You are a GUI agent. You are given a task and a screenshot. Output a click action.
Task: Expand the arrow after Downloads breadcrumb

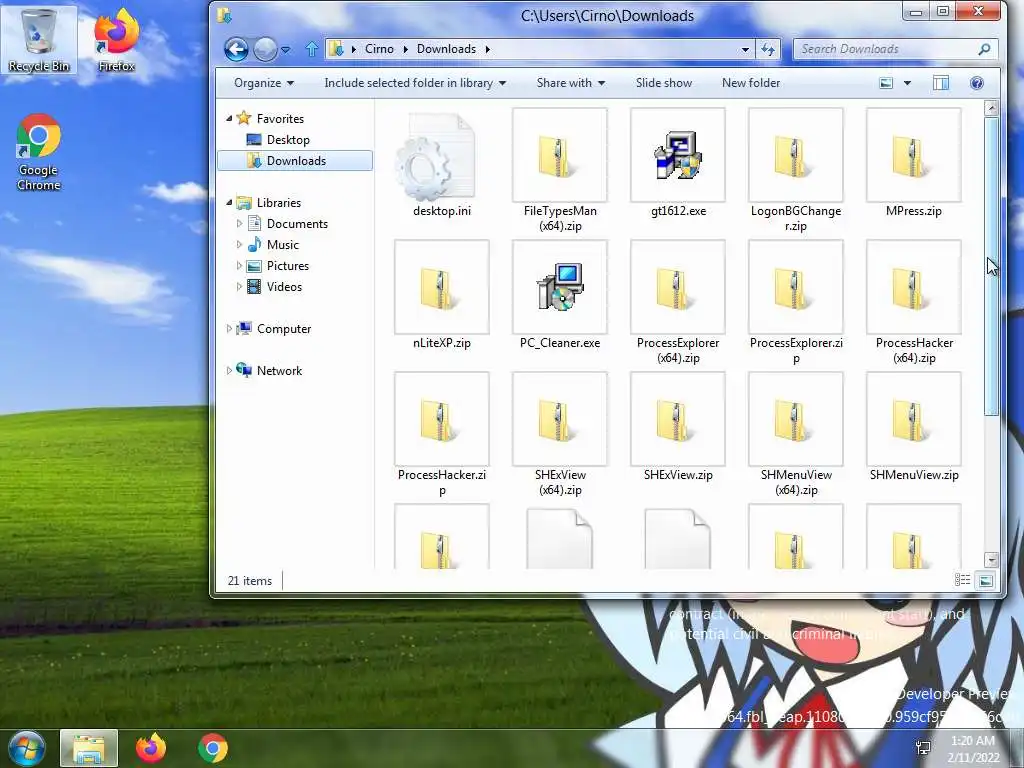[x=487, y=49]
